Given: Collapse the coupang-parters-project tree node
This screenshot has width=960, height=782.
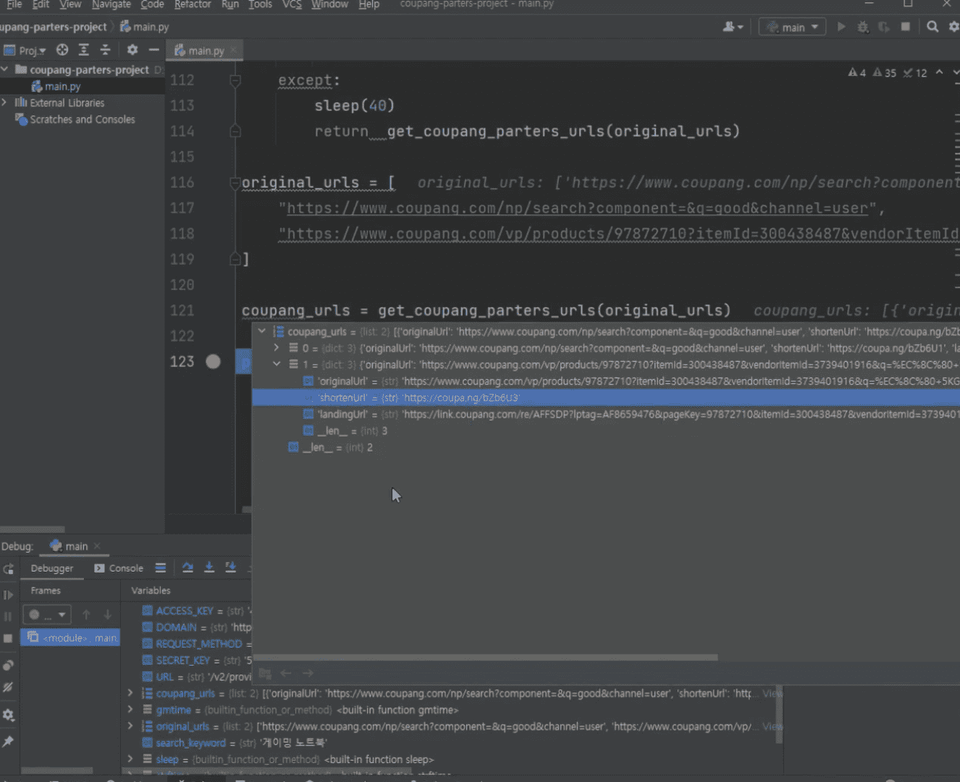Looking at the screenshot, I should pos(5,69).
